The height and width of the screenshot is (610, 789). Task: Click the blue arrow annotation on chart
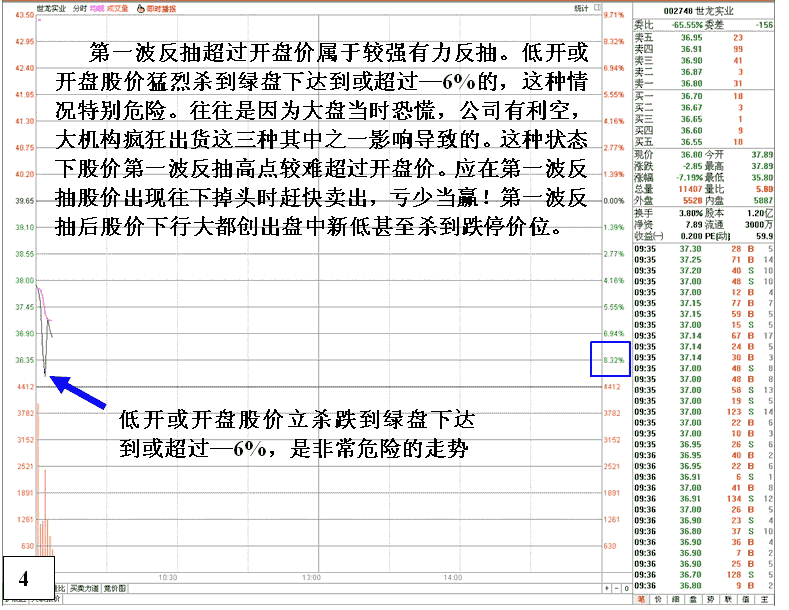78,391
